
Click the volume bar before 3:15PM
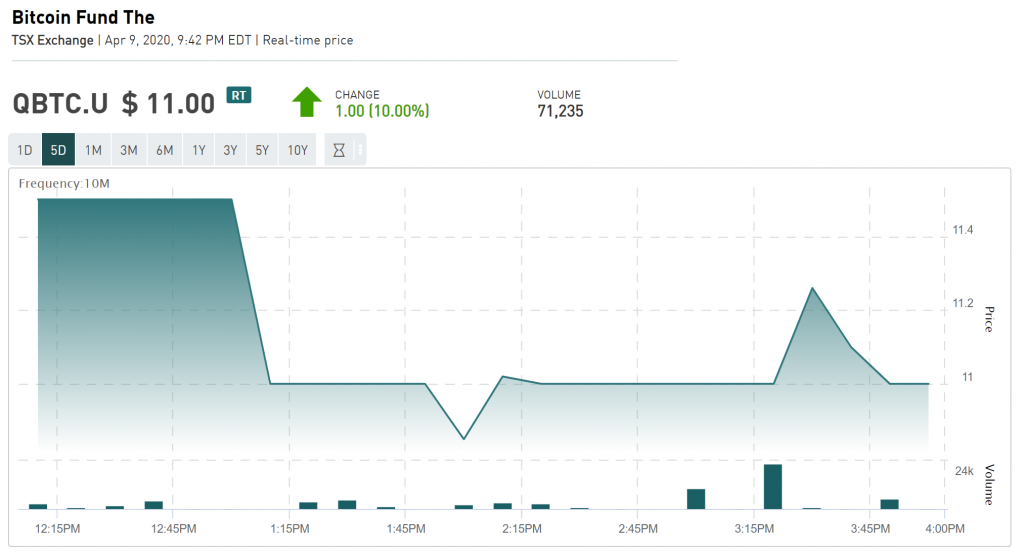(x=696, y=499)
